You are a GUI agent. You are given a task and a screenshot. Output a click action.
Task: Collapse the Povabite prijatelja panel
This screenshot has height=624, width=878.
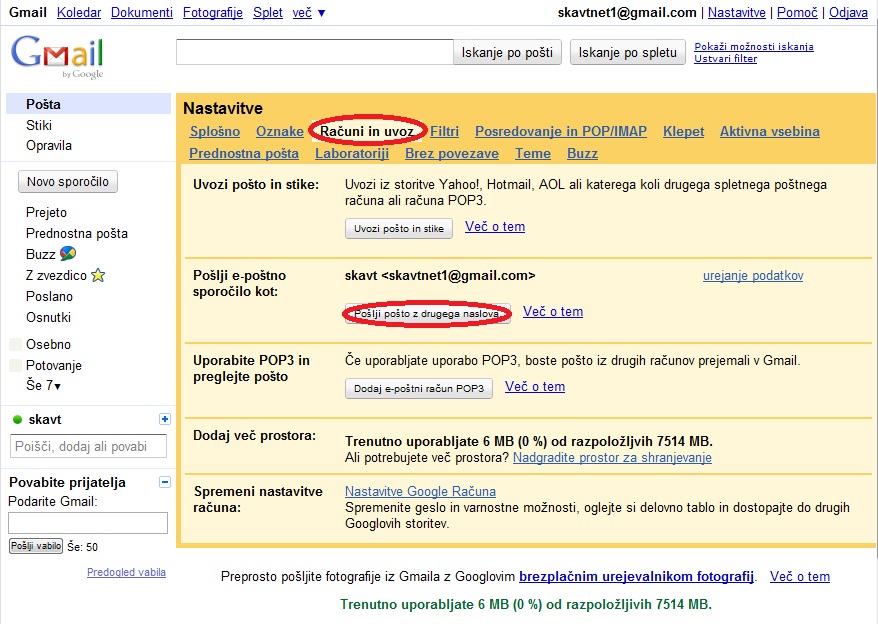(x=165, y=482)
